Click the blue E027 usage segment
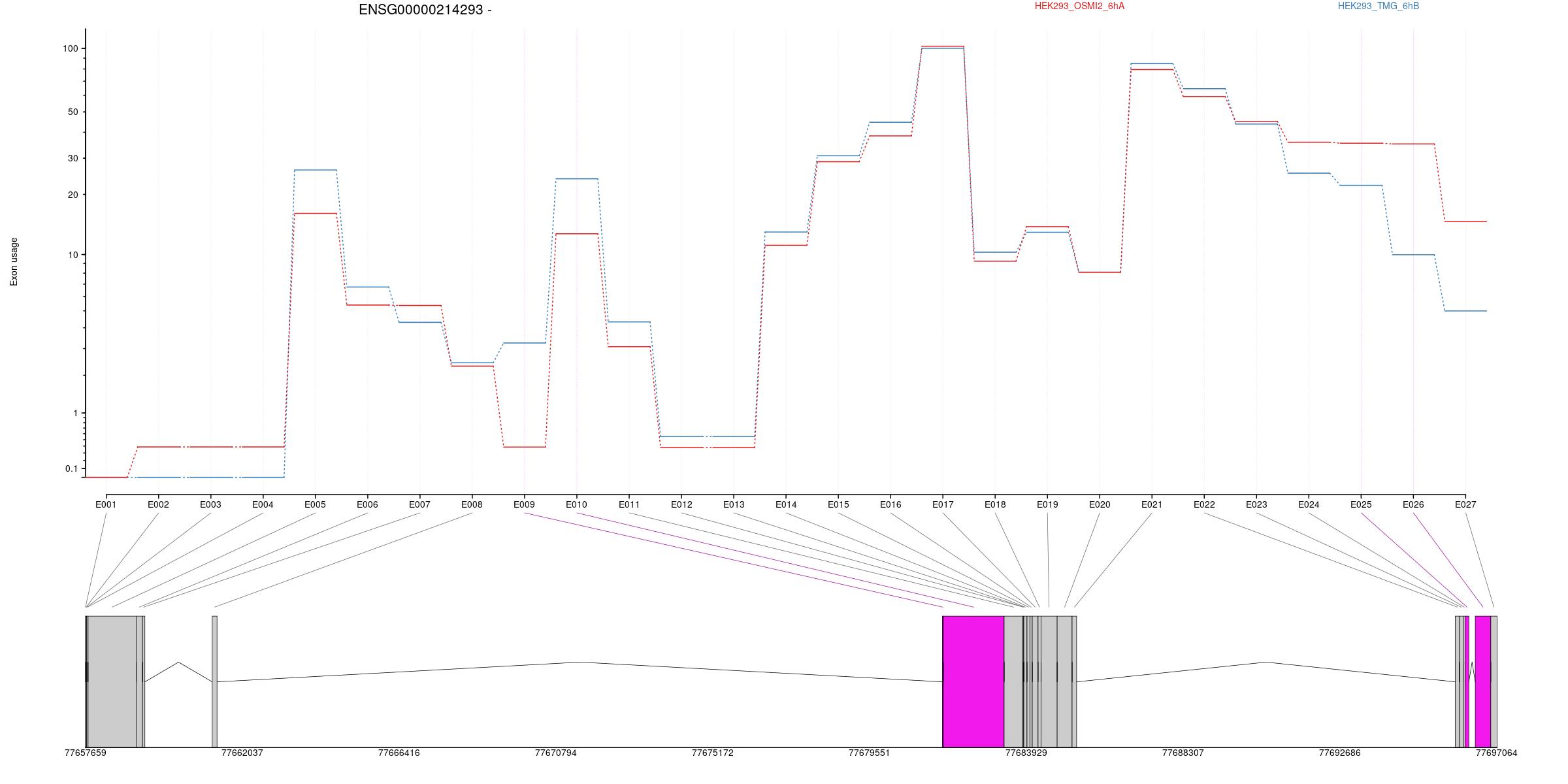Viewport: 1568px width, 784px height. click(1465, 311)
